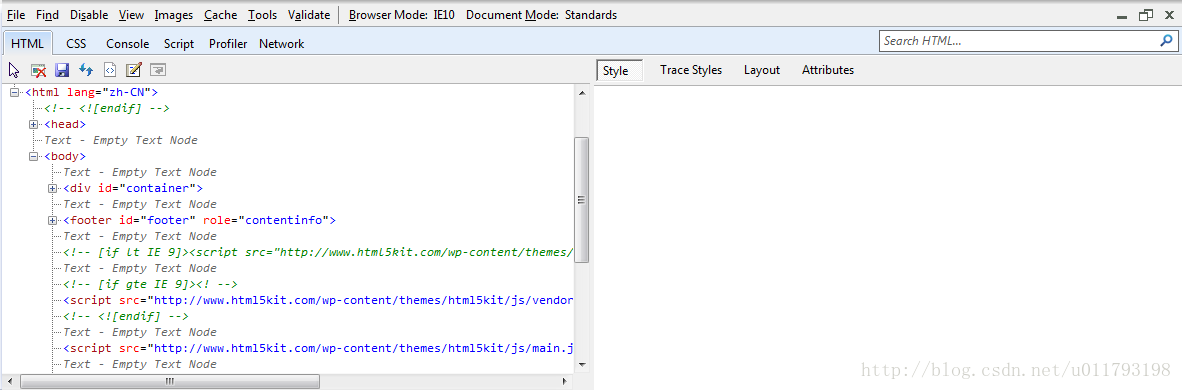Click the horizontal scrollbar thumb
The height and width of the screenshot is (390, 1182).
point(169,382)
